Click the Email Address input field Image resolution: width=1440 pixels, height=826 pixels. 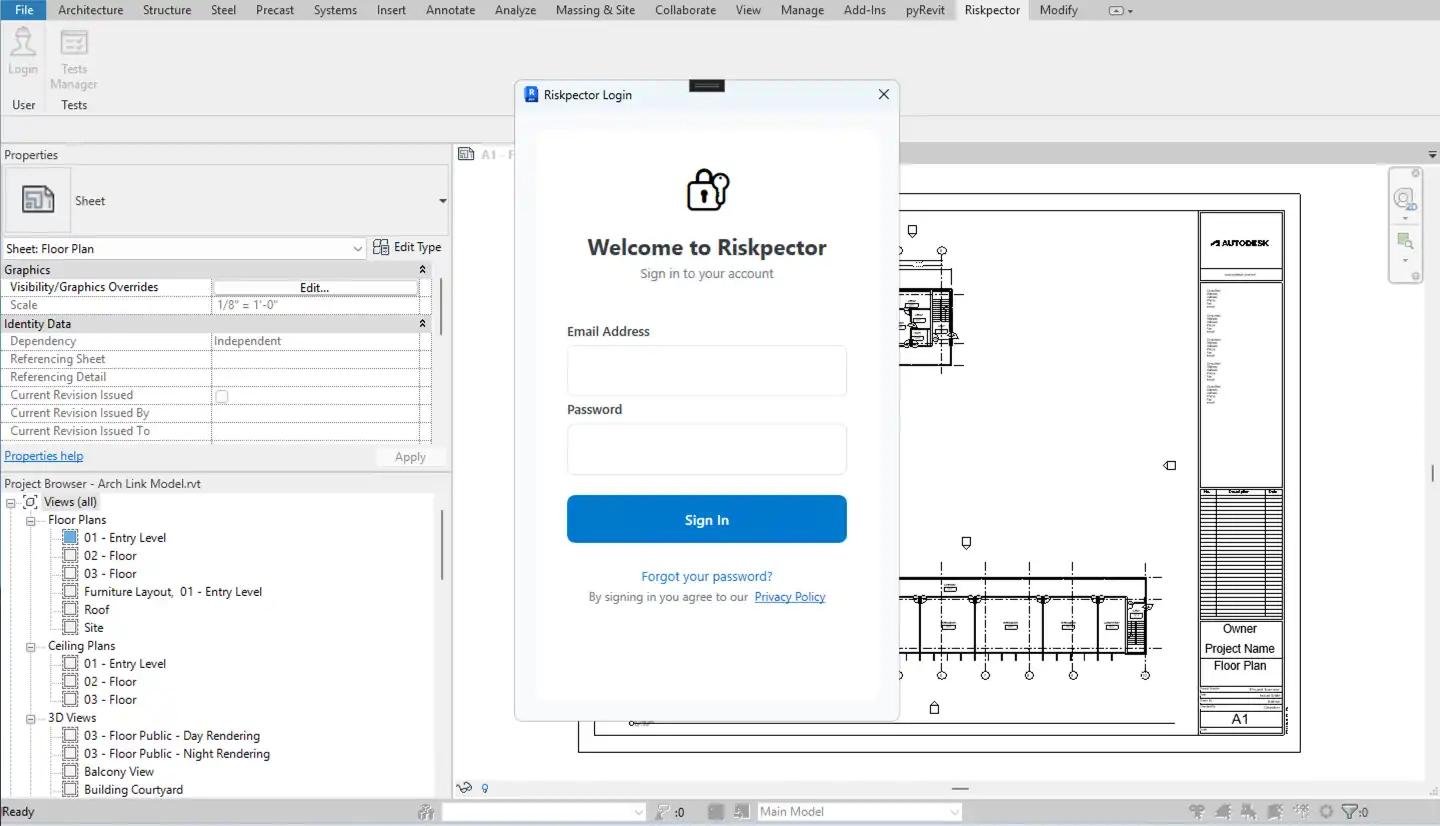pyautogui.click(x=707, y=370)
